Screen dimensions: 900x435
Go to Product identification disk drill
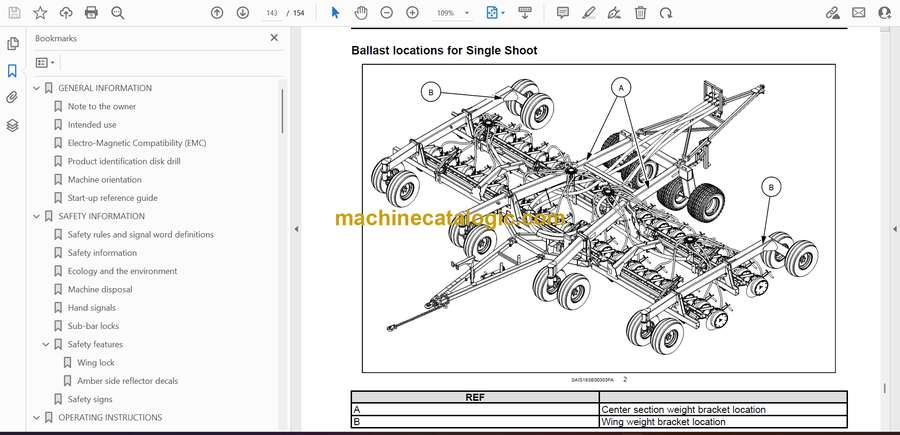pos(124,161)
